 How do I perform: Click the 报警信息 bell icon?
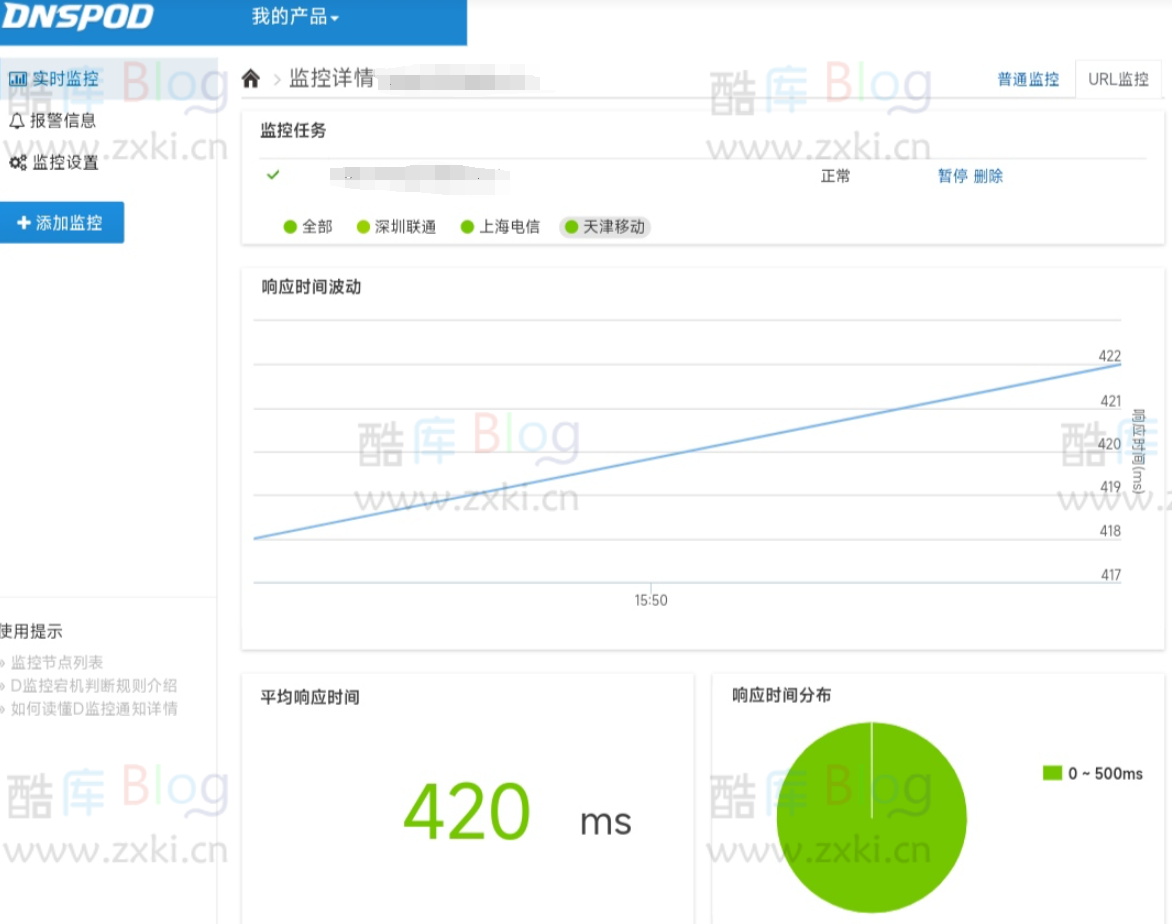pos(16,119)
